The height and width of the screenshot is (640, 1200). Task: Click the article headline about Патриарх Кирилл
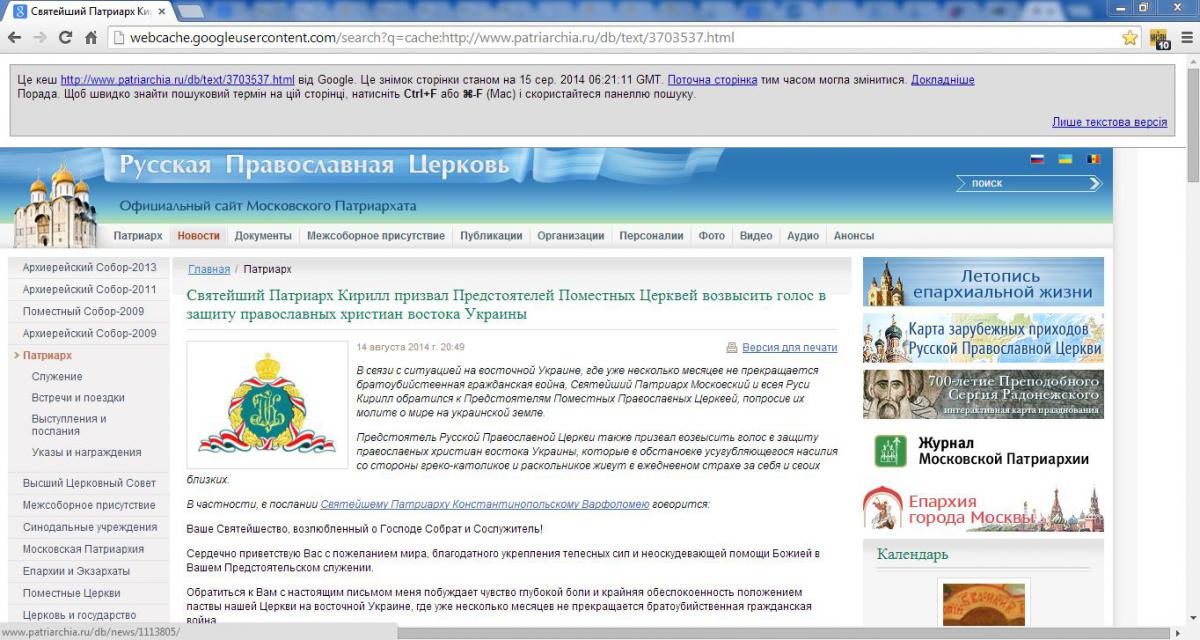click(507, 305)
